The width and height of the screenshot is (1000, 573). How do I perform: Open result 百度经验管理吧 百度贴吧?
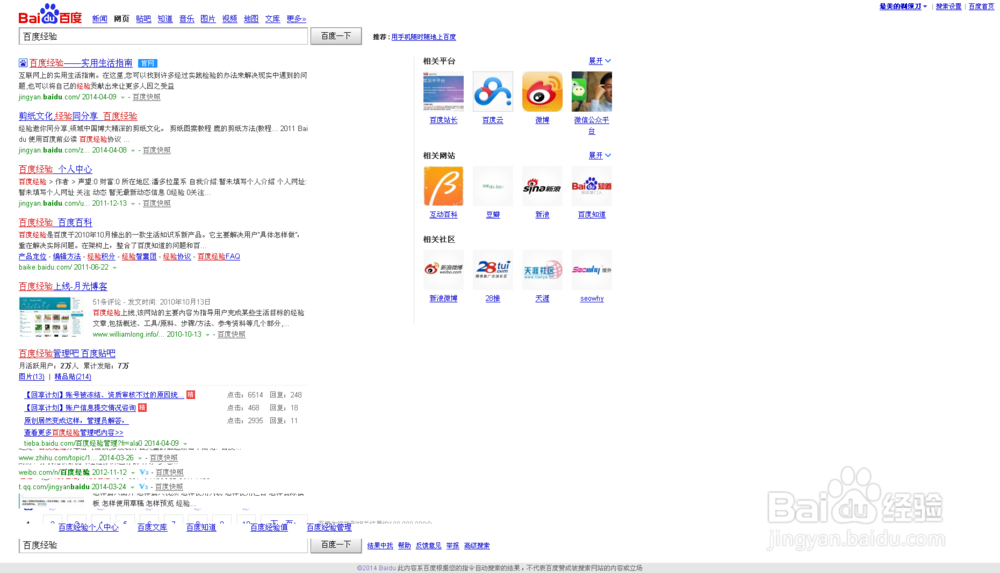click(67, 353)
